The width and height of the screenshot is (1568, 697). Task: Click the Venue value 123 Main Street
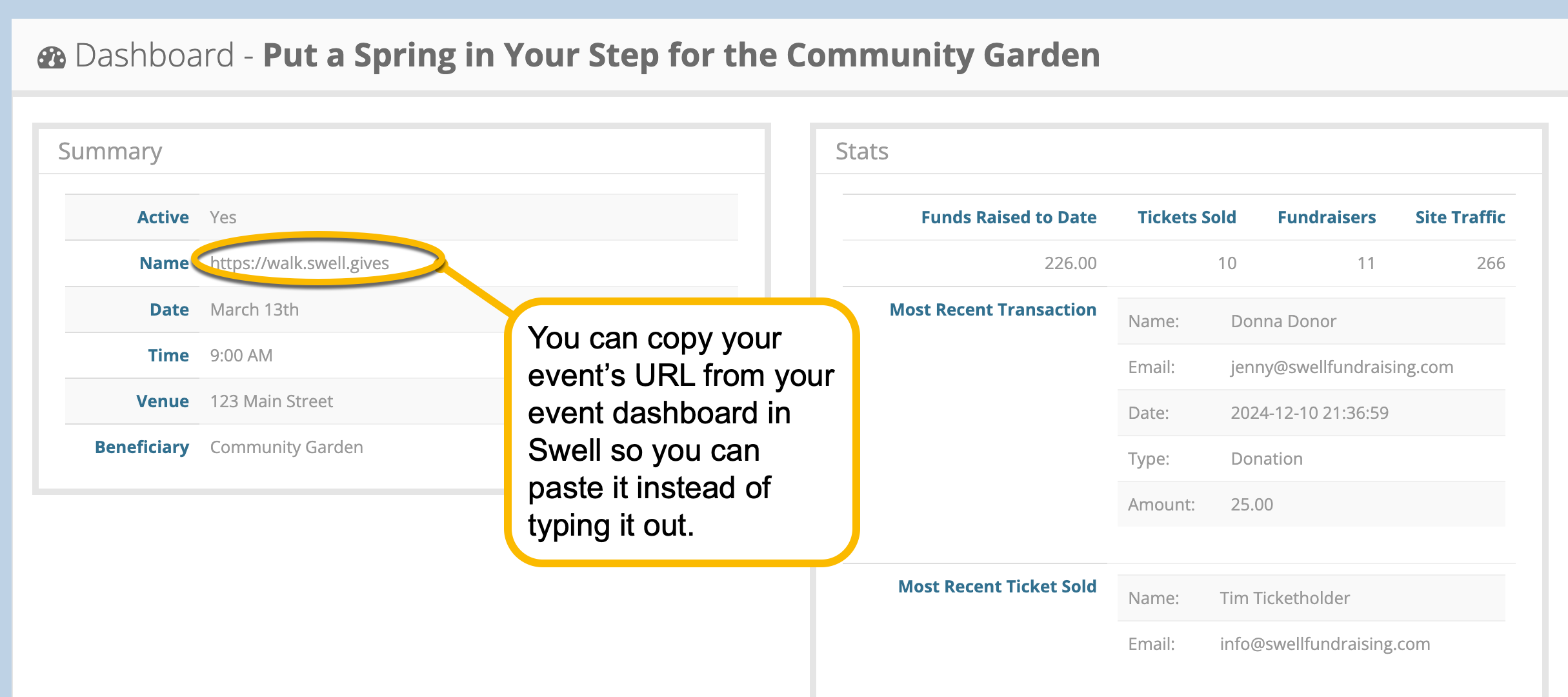click(x=271, y=401)
